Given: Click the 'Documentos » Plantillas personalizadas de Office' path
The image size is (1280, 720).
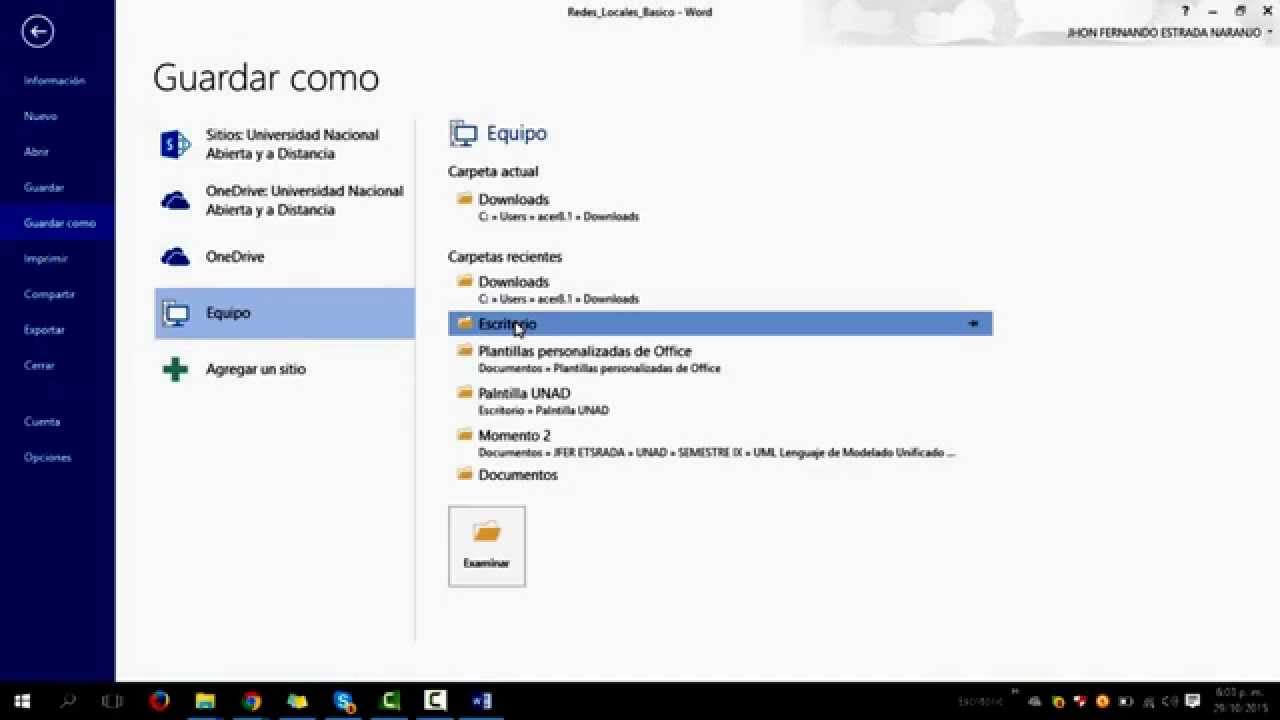Looking at the screenshot, I should point(599,369).
